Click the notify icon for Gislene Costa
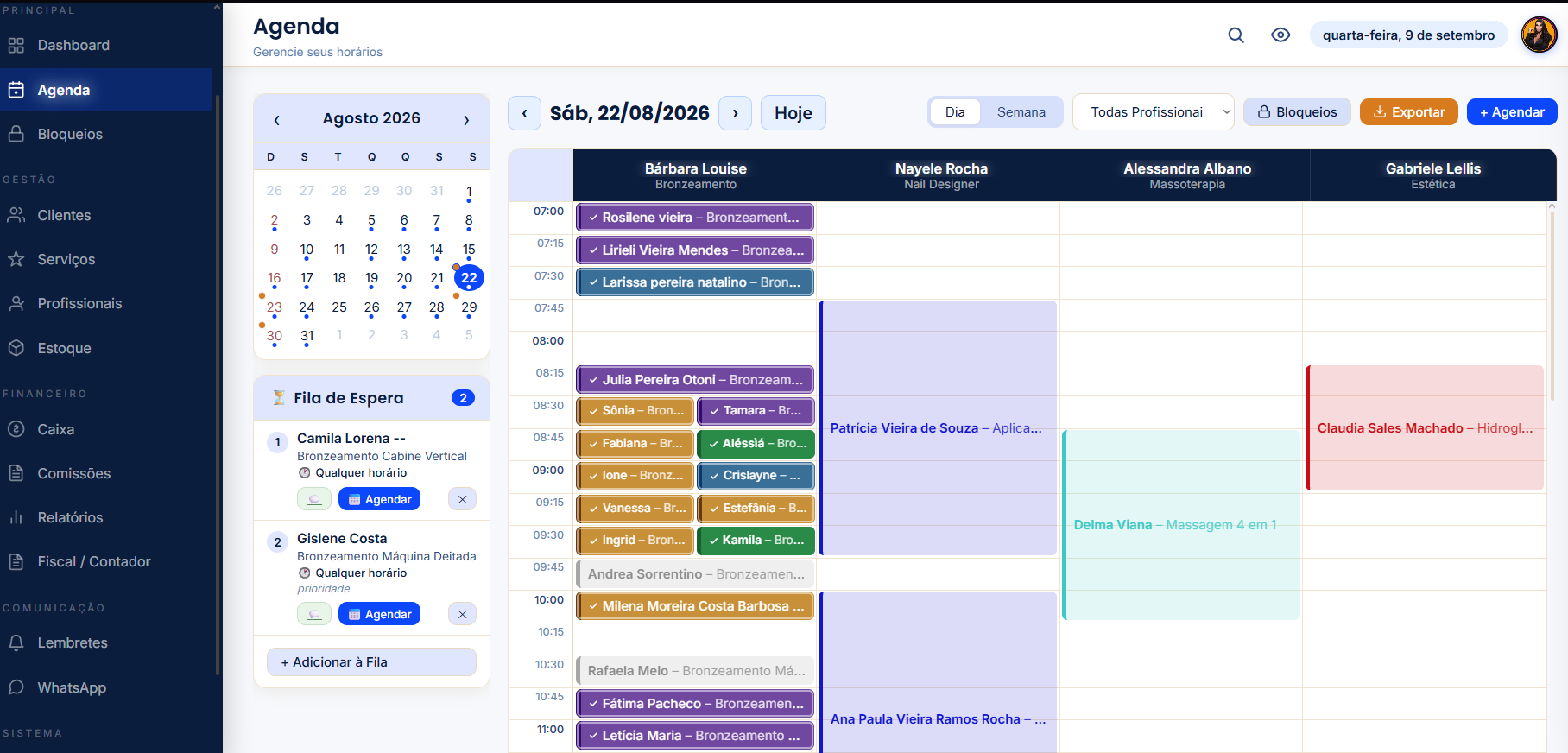The image size is (1568, 753). pos(314,614)
